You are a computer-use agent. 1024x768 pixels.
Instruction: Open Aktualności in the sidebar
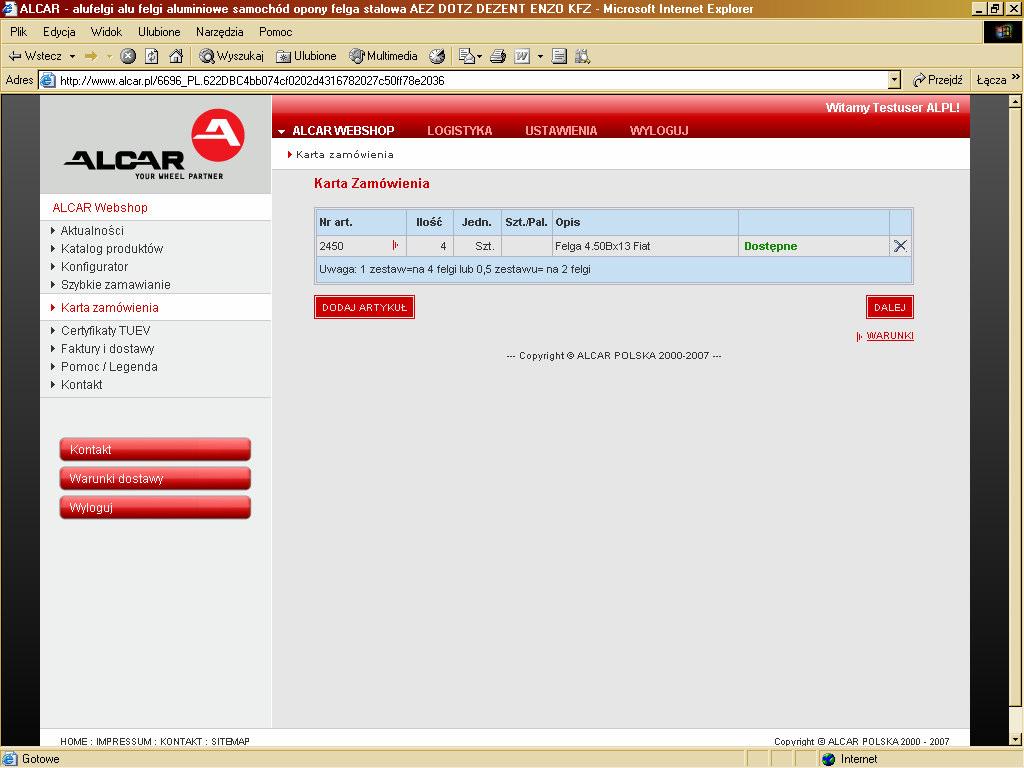(92, 231)
